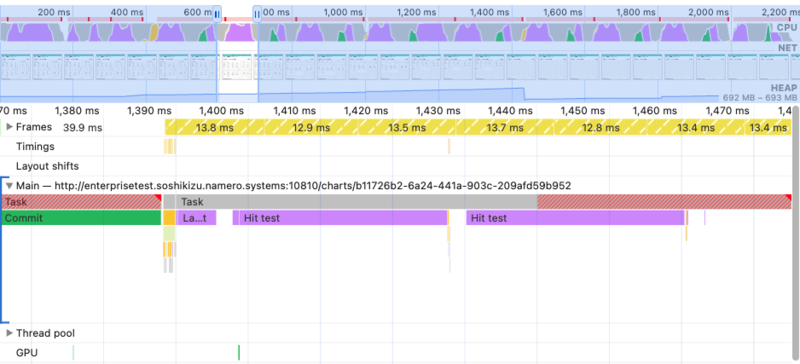Image resolution: width=800 pixels, height=364 pixels.
Task: Select the 13.5 ms frame
Action: 407,128
